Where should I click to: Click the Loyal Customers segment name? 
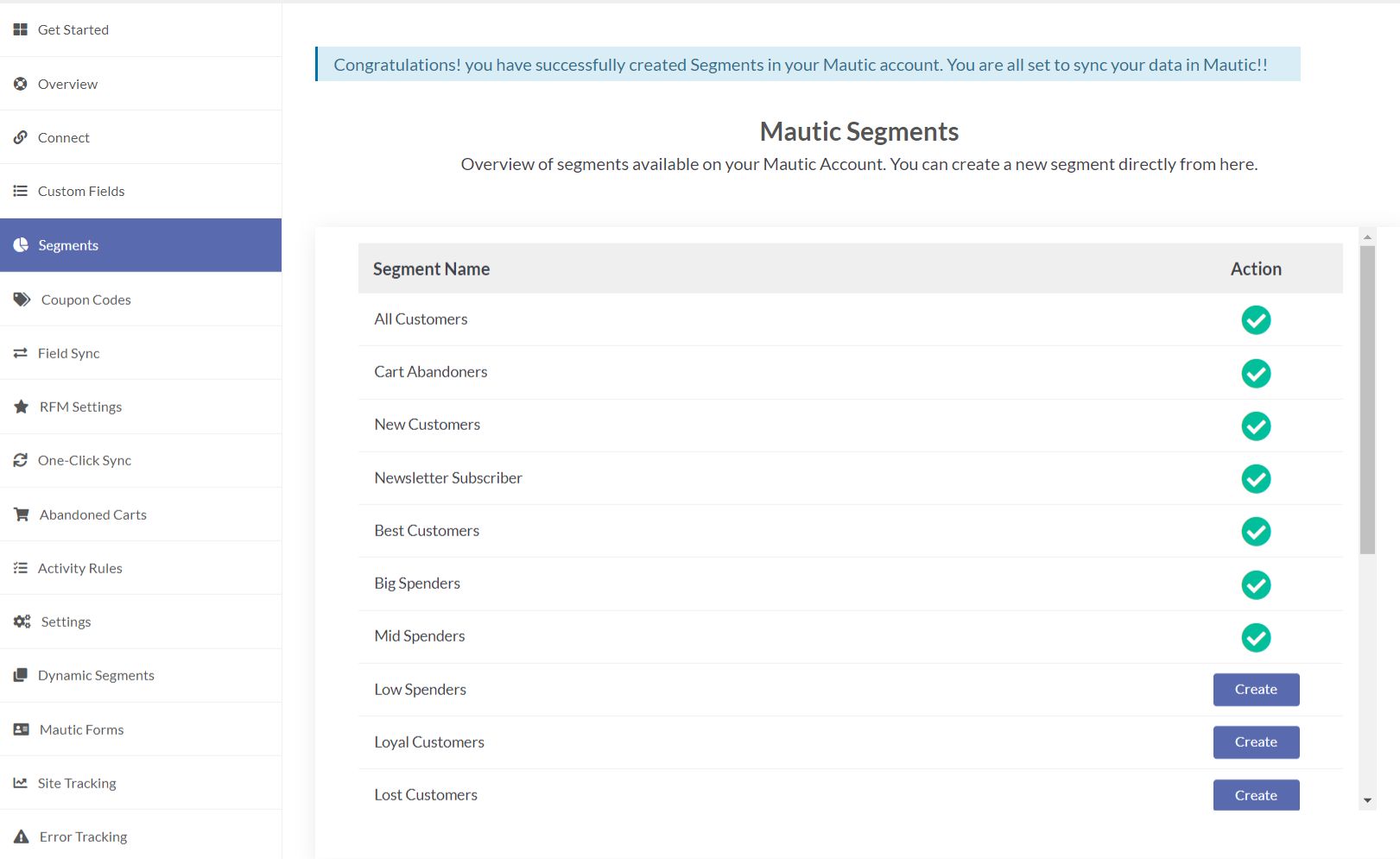click(428, 742)
